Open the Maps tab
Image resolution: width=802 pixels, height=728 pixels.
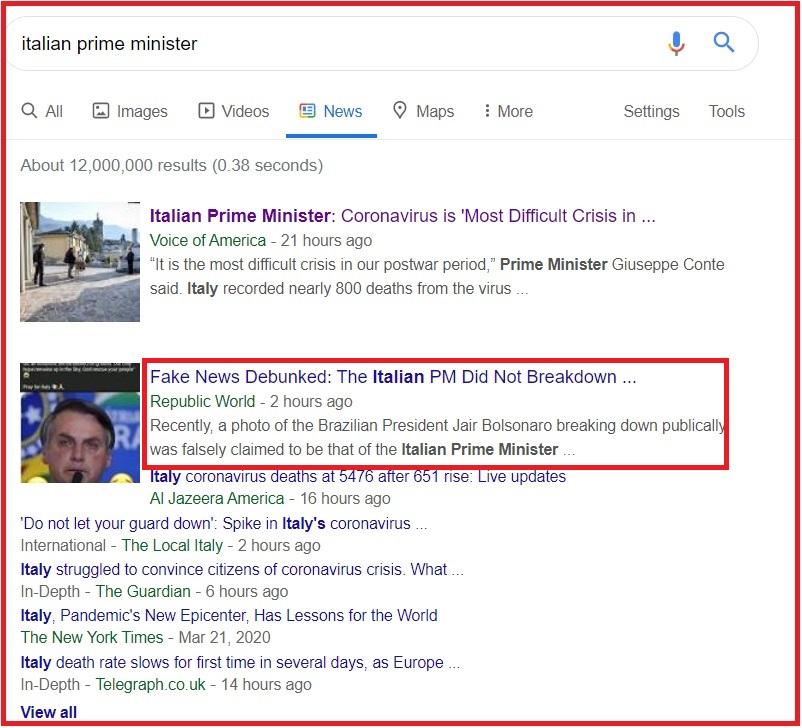(424, 111)
